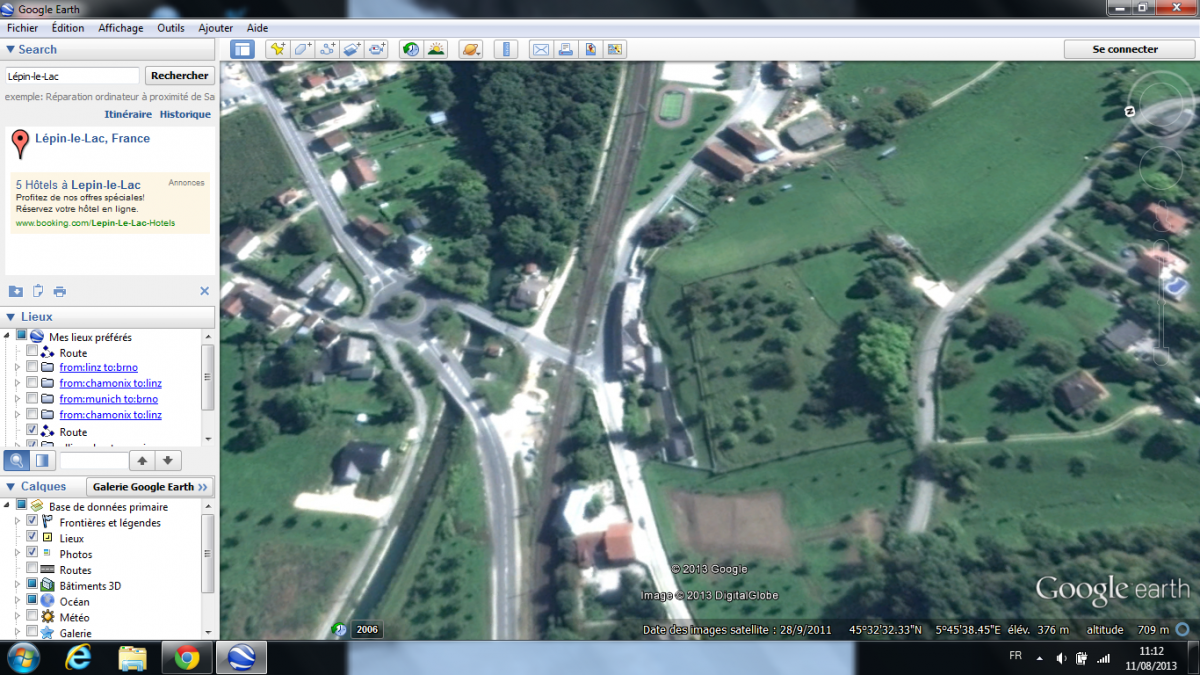Enable the Routes layer checkbox
The height and width of the screenshot is (675, 1200).
(x=32, y=570)
